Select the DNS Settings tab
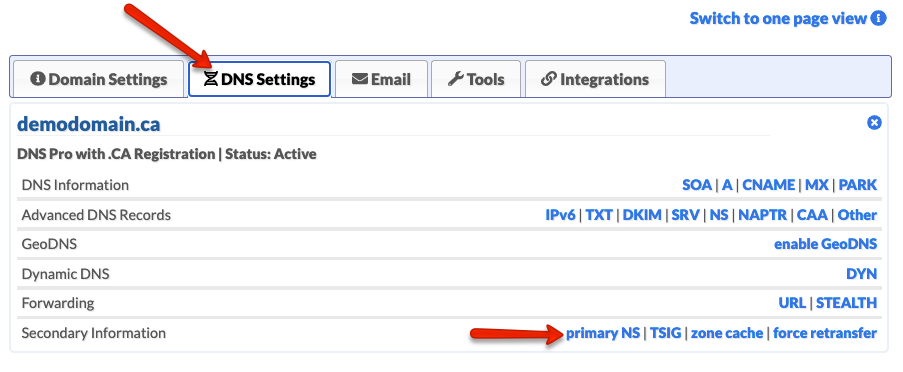 pyautogui.click(x=260, y=79)
